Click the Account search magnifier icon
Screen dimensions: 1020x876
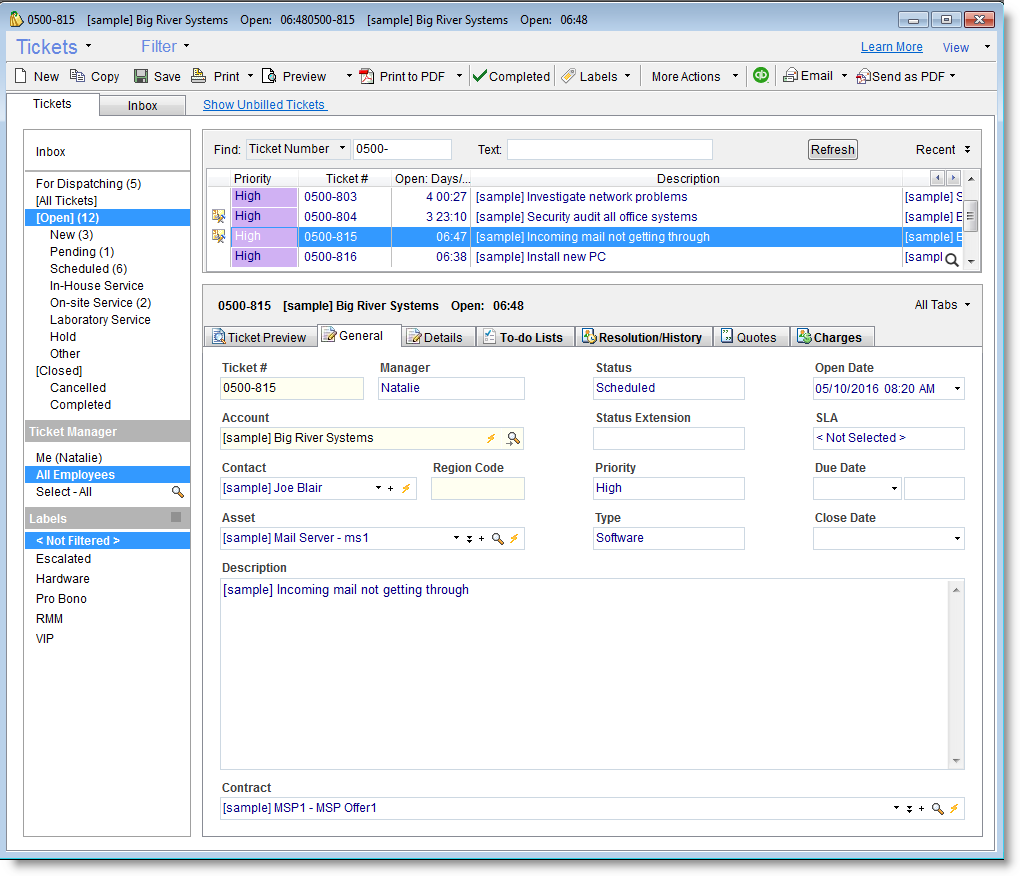pos(513,438)
